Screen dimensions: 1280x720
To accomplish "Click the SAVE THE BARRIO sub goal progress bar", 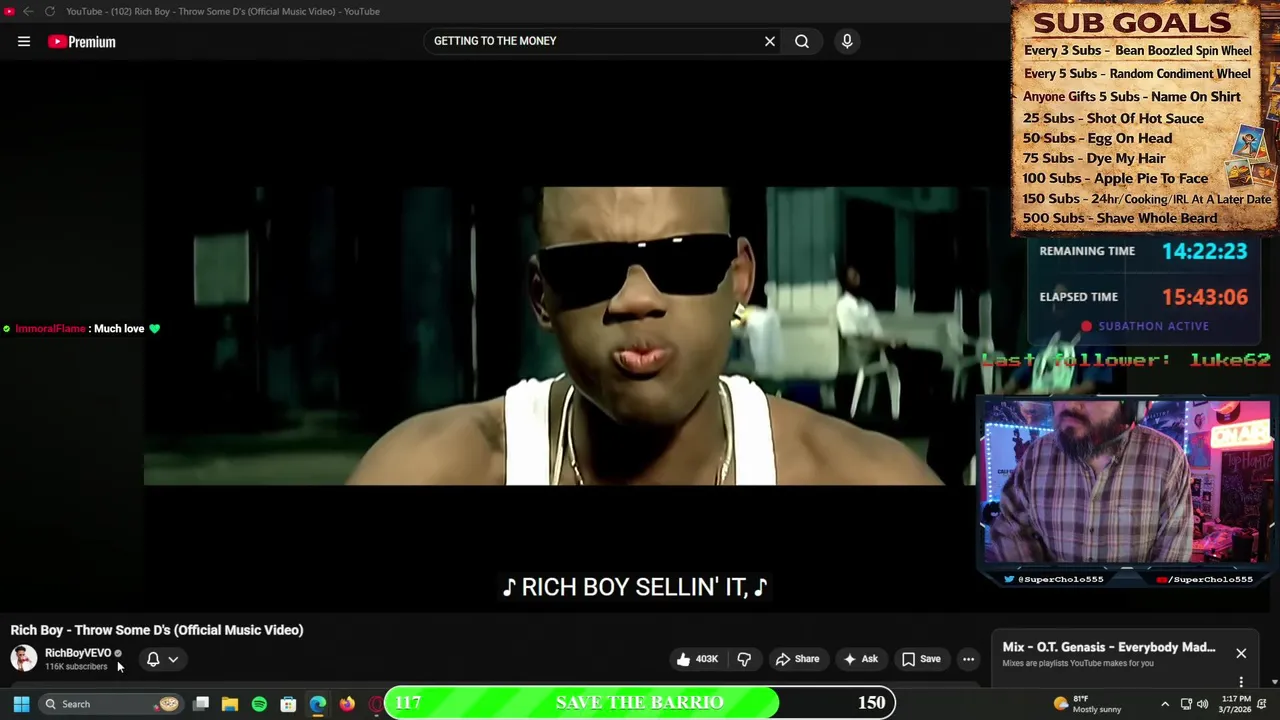I will [639, 702].
